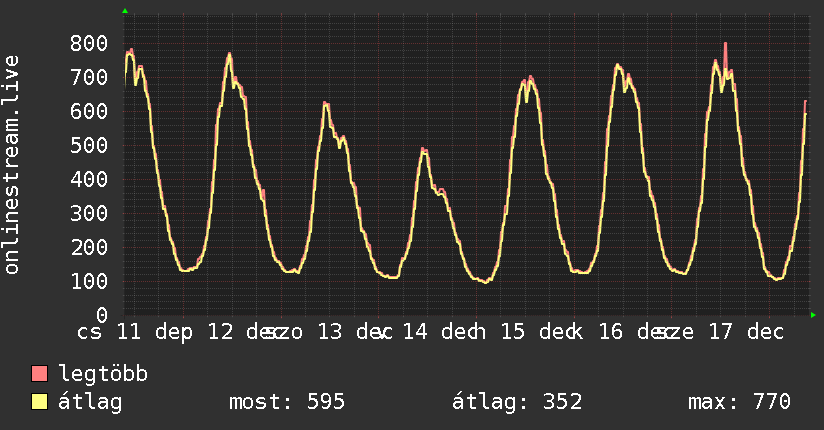Click the átlag legend label next to yellow swatch
This screenshot has width=824, height=430.
pyautogui.click(x=90, y=402)
